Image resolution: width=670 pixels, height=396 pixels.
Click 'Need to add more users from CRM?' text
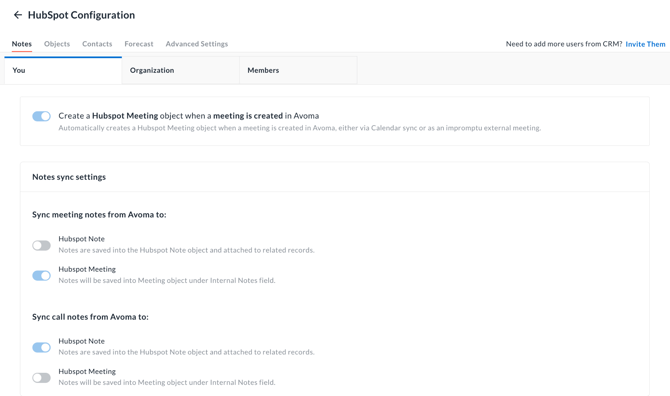click(x=564, y=44)
